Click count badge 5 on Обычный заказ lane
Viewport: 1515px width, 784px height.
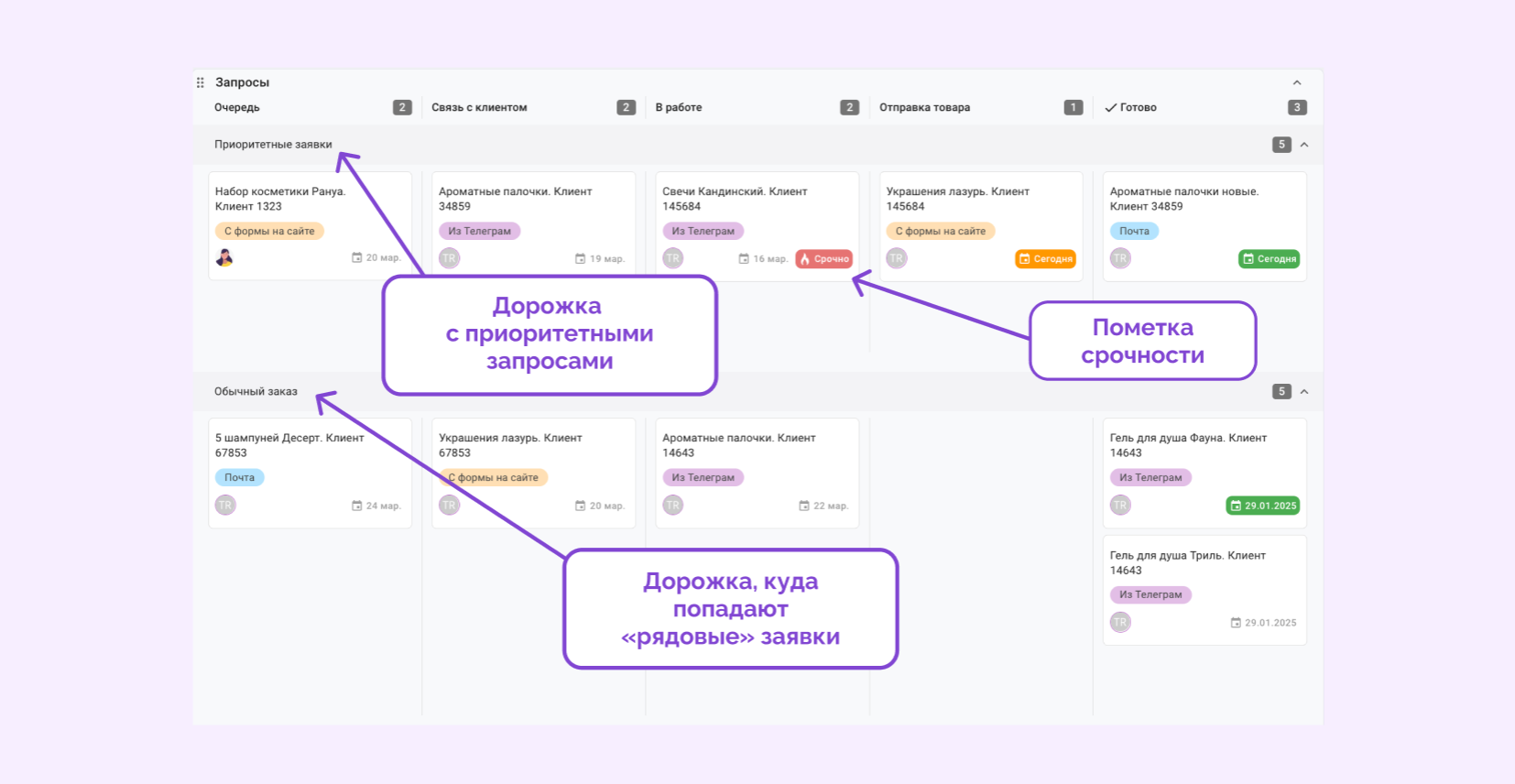(x=1281, y=392)
